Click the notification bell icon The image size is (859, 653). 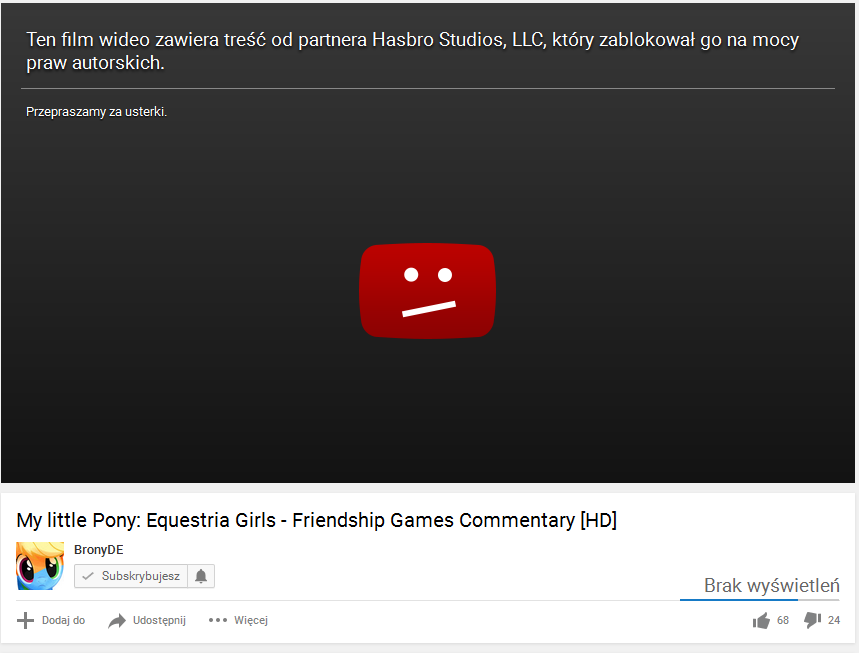(x=201, y=576)
